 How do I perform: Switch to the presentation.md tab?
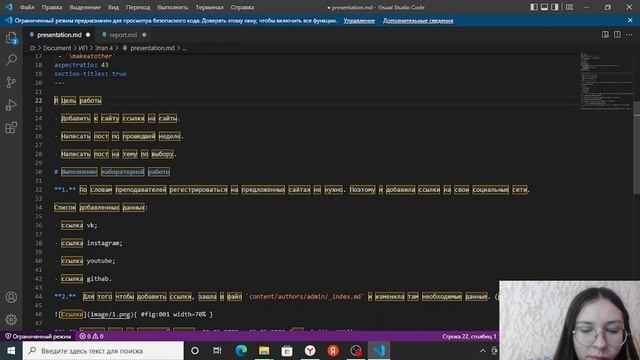59,35
